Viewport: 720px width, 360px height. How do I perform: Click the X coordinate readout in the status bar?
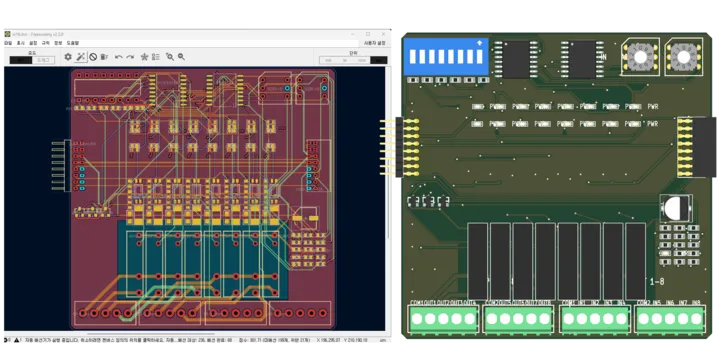pyautogui.click(x=329, y=340)
